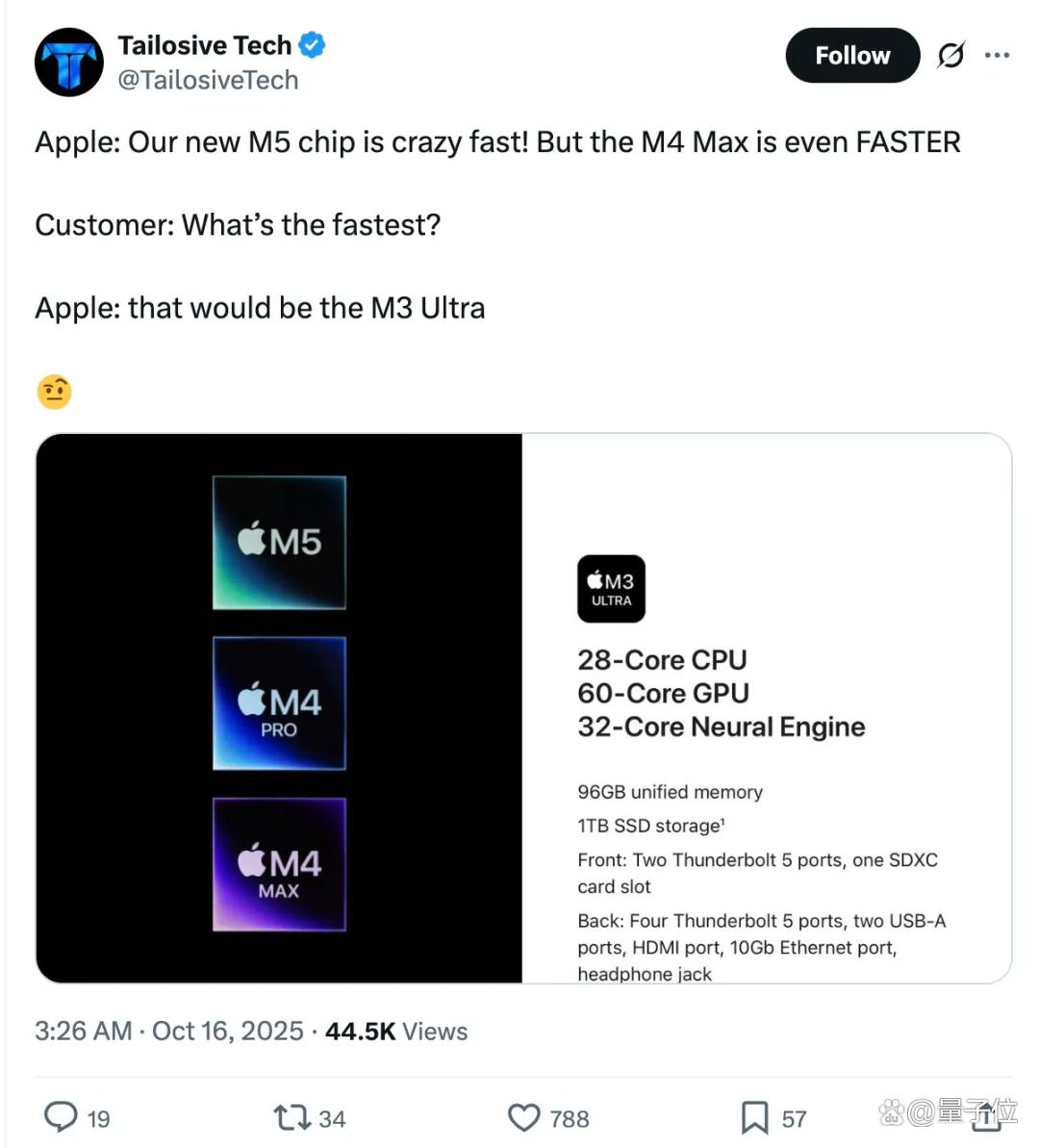The height and width of the screenshot is (1148, 1039).
Task: Click the M4 Pro chip graphic
Action: tap(279, 702)
